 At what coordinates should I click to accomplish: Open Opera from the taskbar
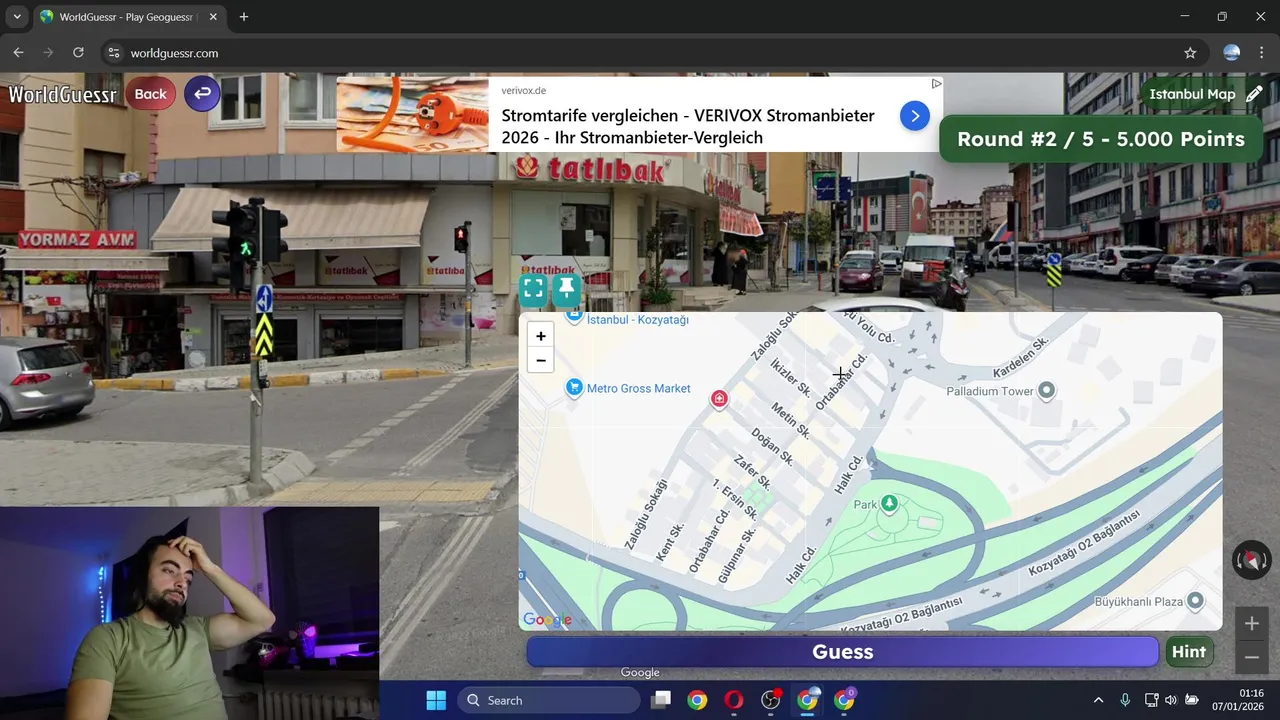pos(734,700)
